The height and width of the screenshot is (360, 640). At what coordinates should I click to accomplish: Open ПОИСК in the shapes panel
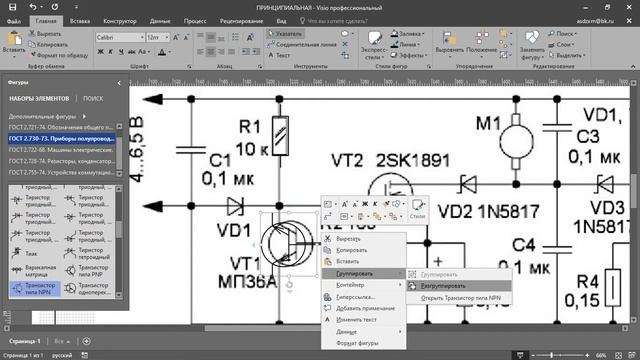[93, 98]
